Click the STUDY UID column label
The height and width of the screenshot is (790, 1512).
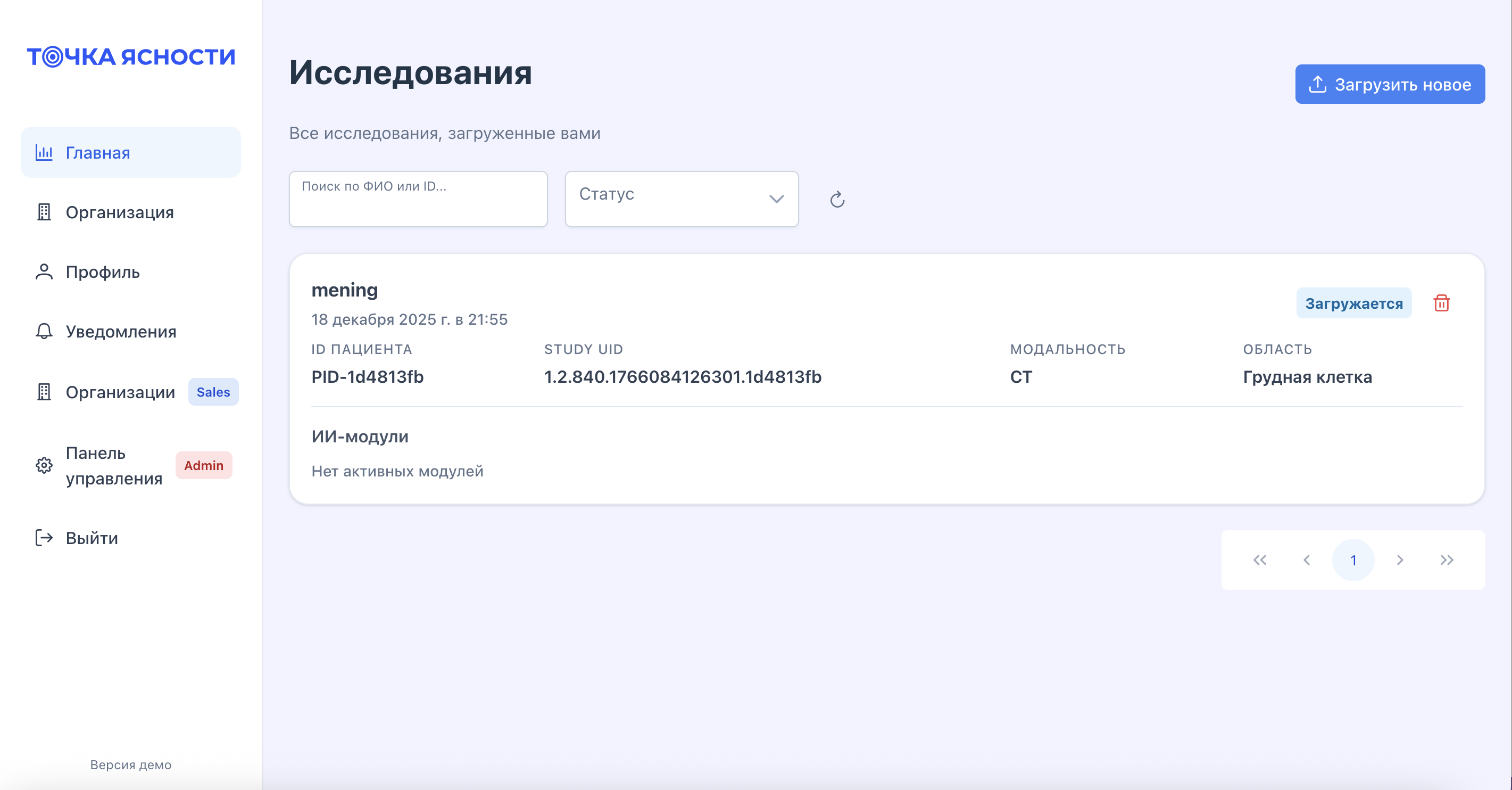click(x=584, y=349)
